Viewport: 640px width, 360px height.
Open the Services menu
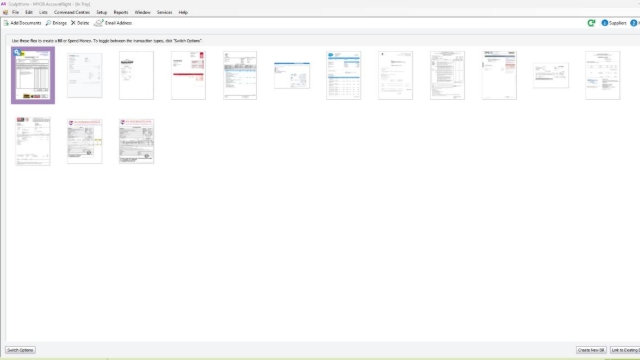coord(164,13)
